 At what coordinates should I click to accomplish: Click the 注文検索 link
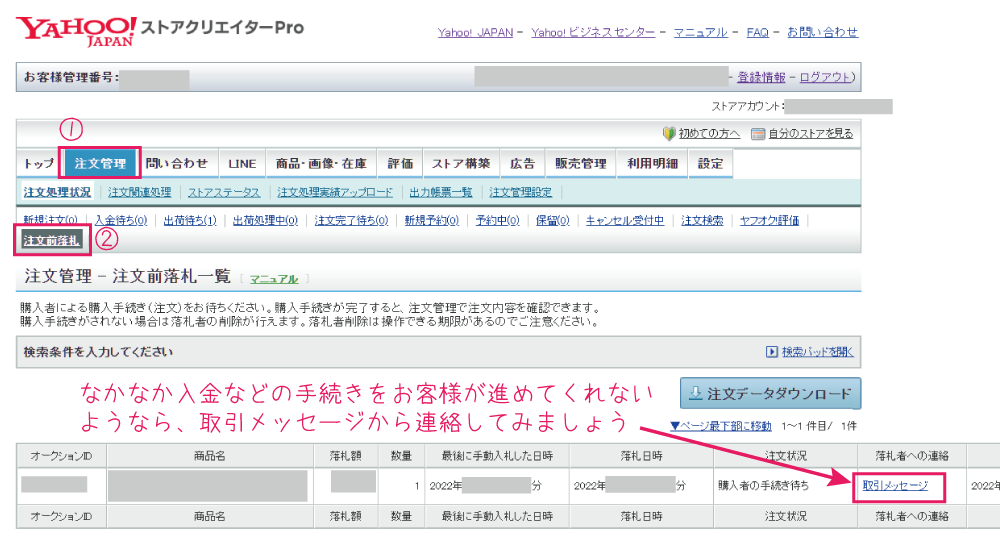click(702, 220)
